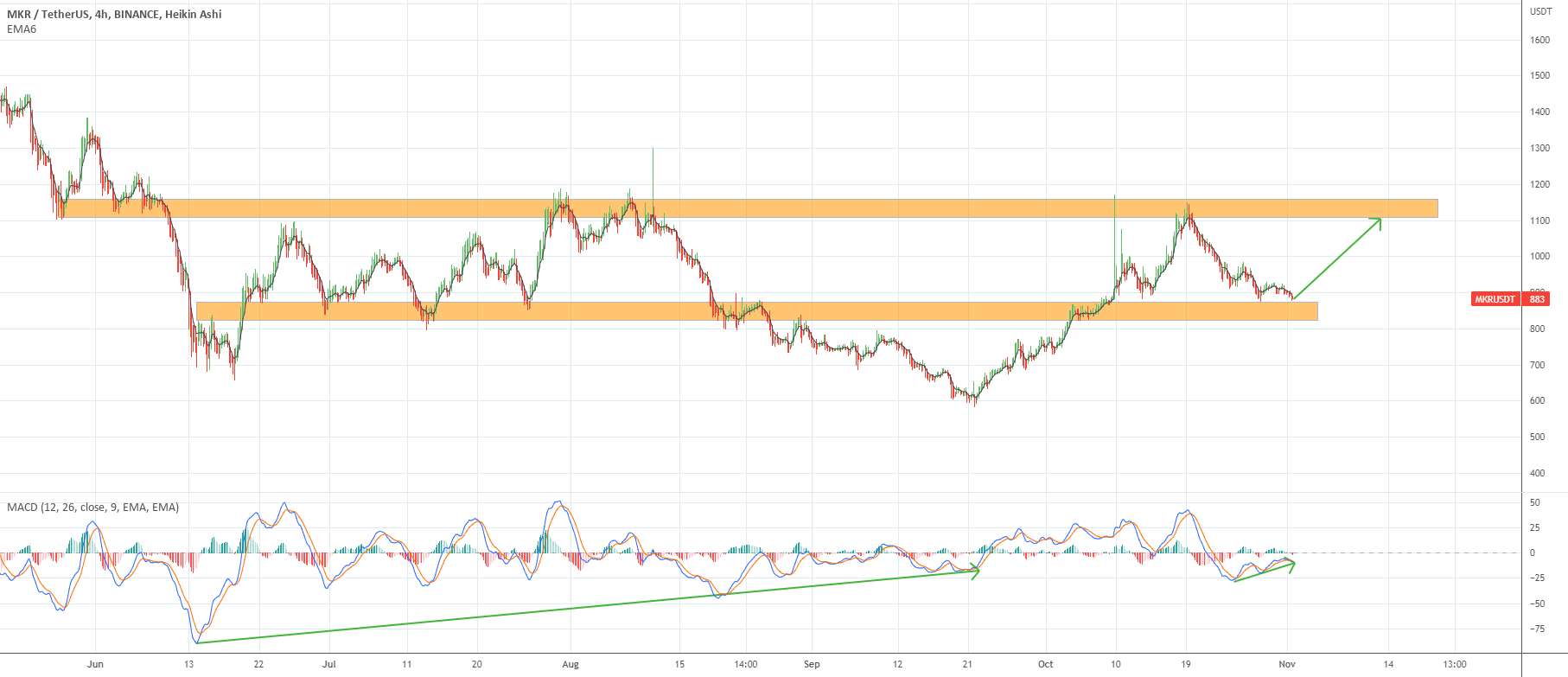The height and width of the screenshot is (677, 1568).
Task: Click the red MKRUSDT symbol tag
Action: [x=1495, y=299]
